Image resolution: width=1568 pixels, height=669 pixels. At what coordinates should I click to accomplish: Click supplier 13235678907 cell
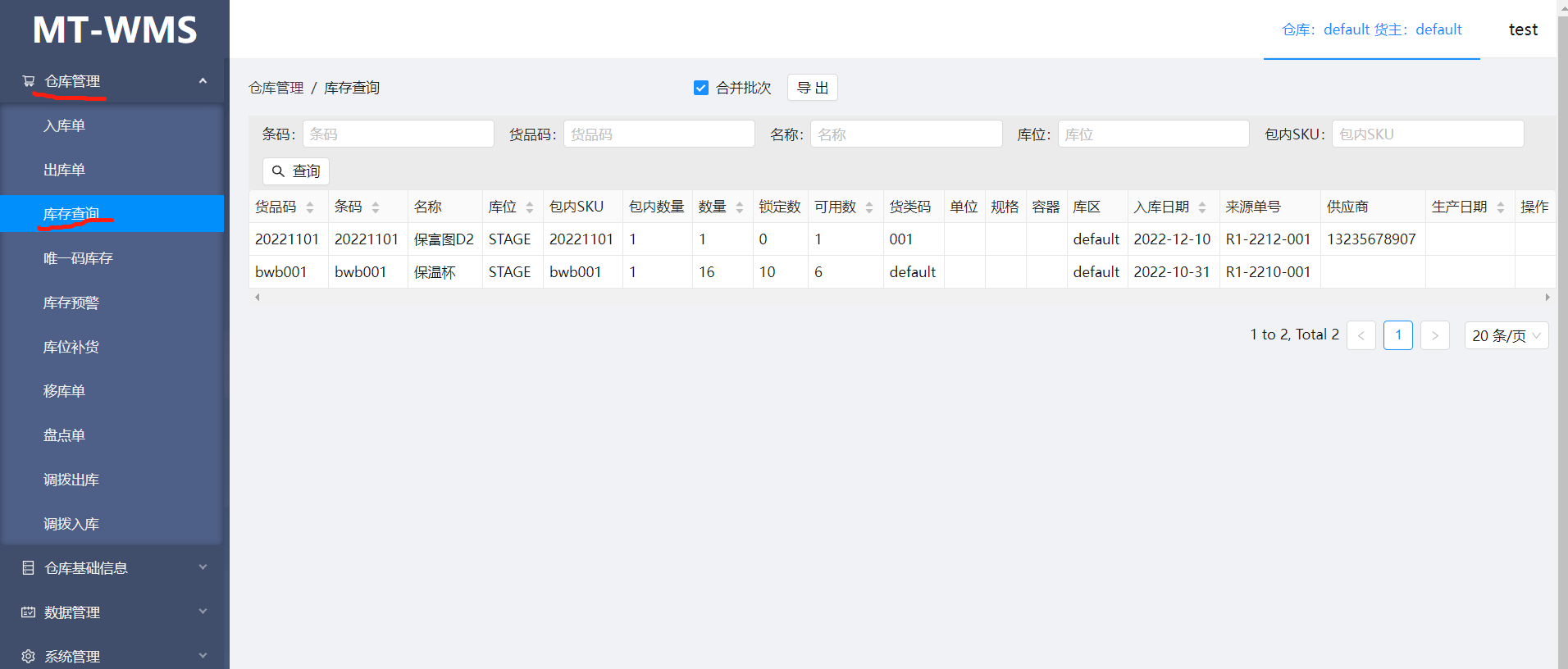[1372, 239]
